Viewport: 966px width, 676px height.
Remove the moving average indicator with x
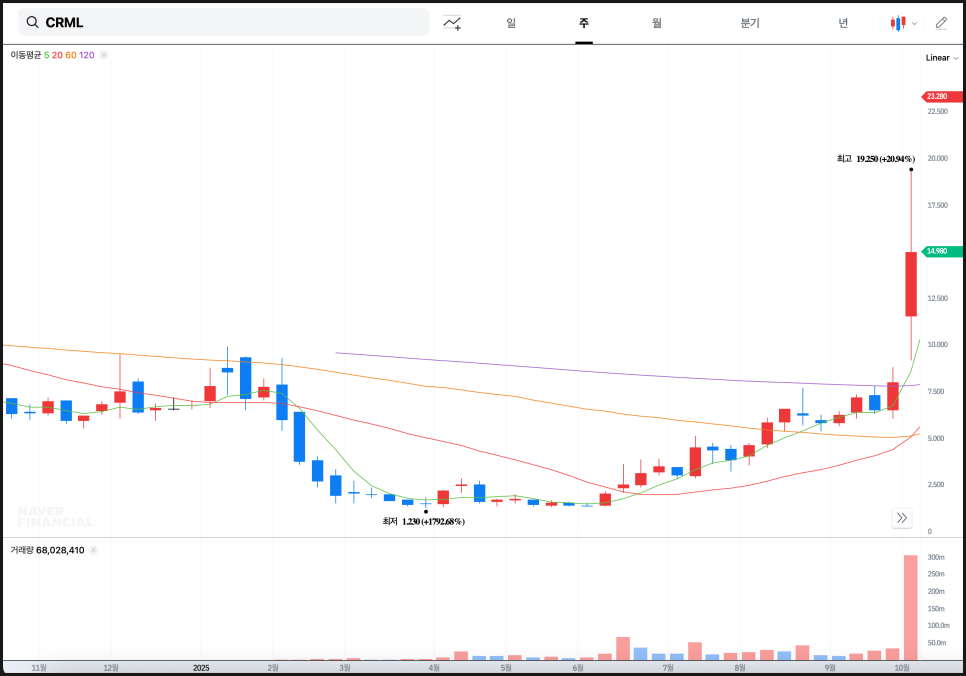click(104, 55)
